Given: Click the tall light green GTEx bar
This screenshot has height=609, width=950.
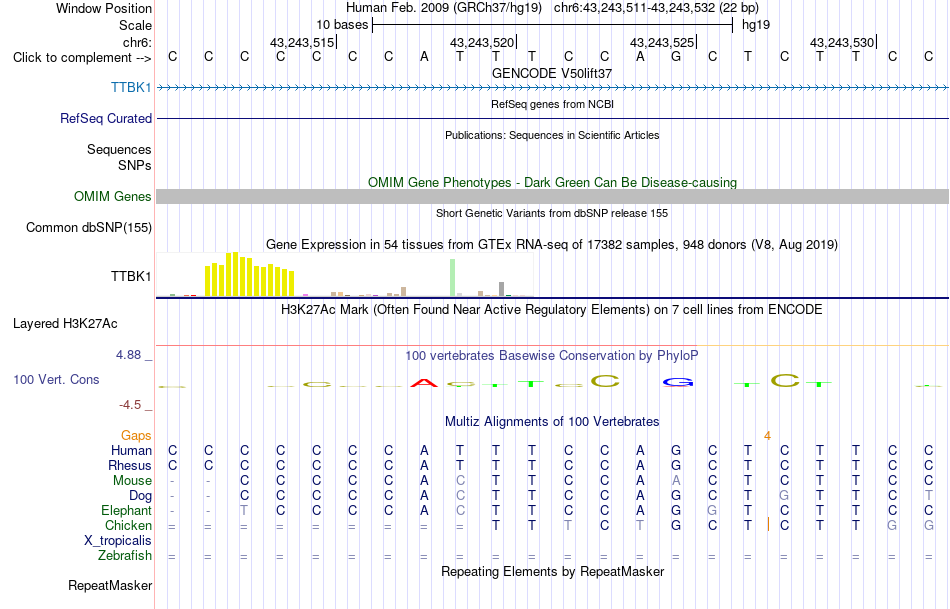Looking at the screenshot, I should (453, 278).
